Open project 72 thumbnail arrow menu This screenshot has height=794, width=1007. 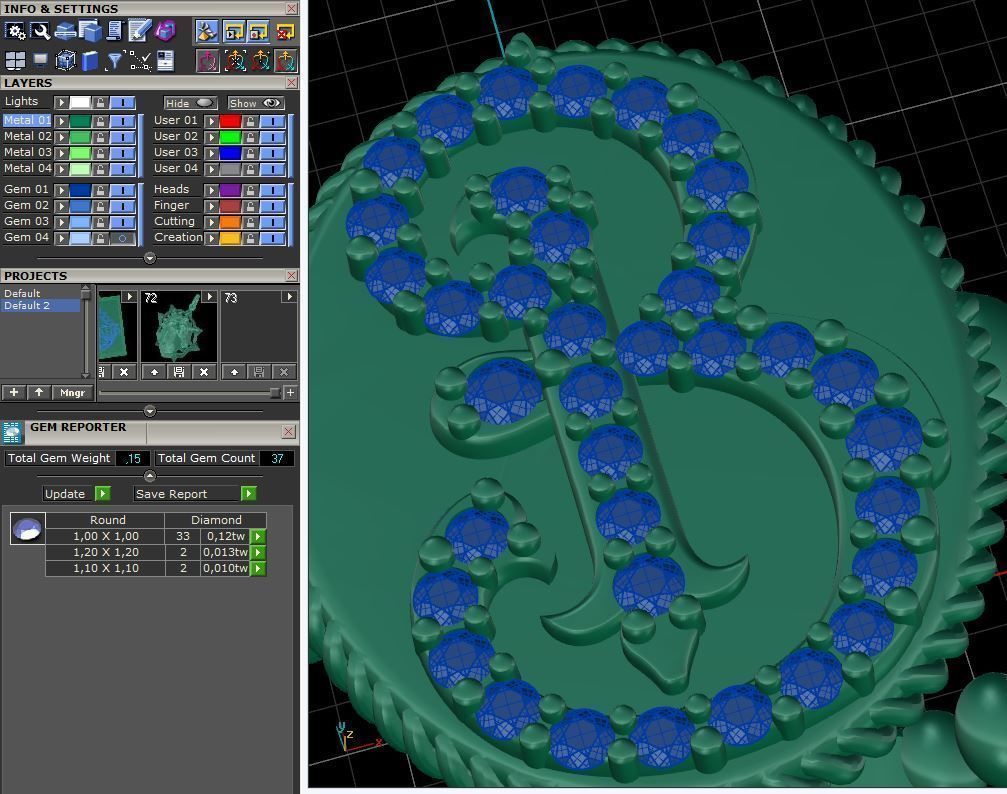(x=209, y=296)
